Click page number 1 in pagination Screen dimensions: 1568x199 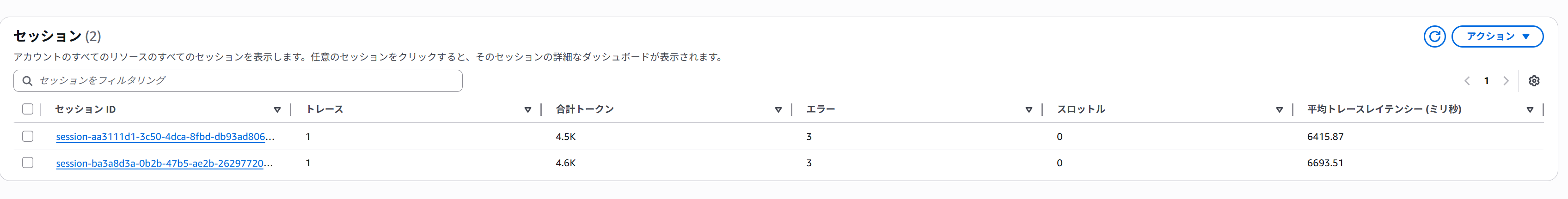1487,81
